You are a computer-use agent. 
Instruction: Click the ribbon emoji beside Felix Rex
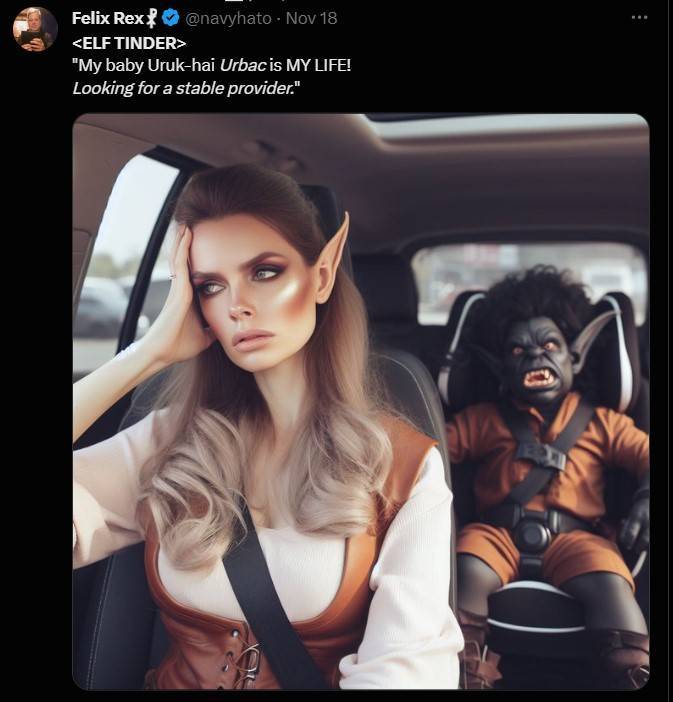tap(152, 19)
